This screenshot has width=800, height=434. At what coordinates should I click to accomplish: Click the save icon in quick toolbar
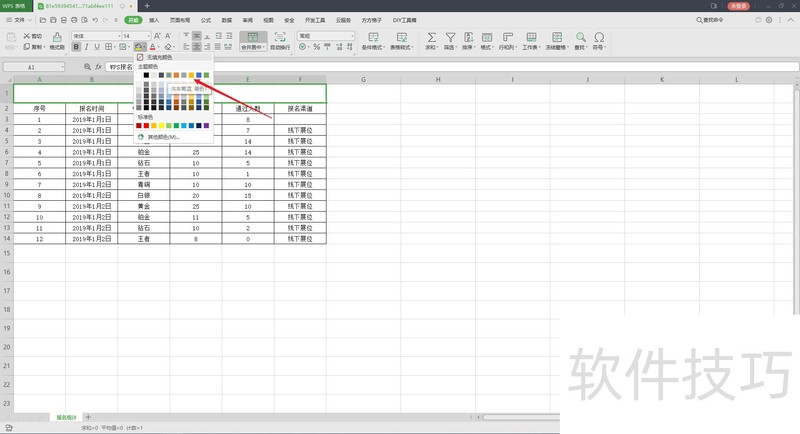click(53, 20)
